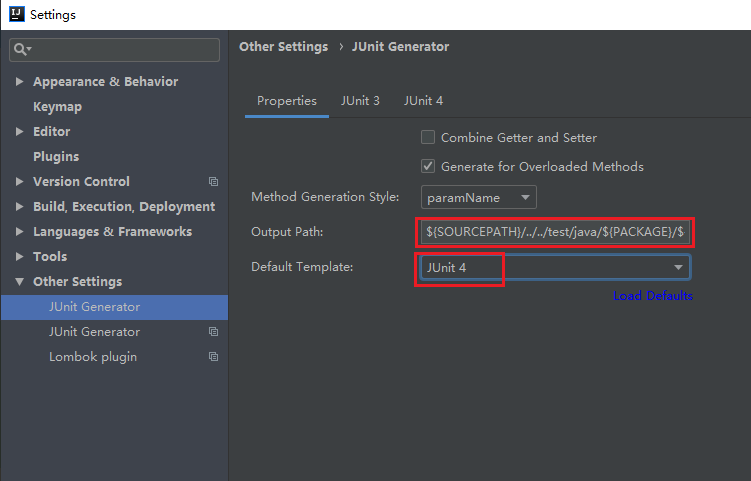Viewport: 751px width, 481px height.
Task: Click project-level icon beside second JUnit Generator
Action: point(213,332)
